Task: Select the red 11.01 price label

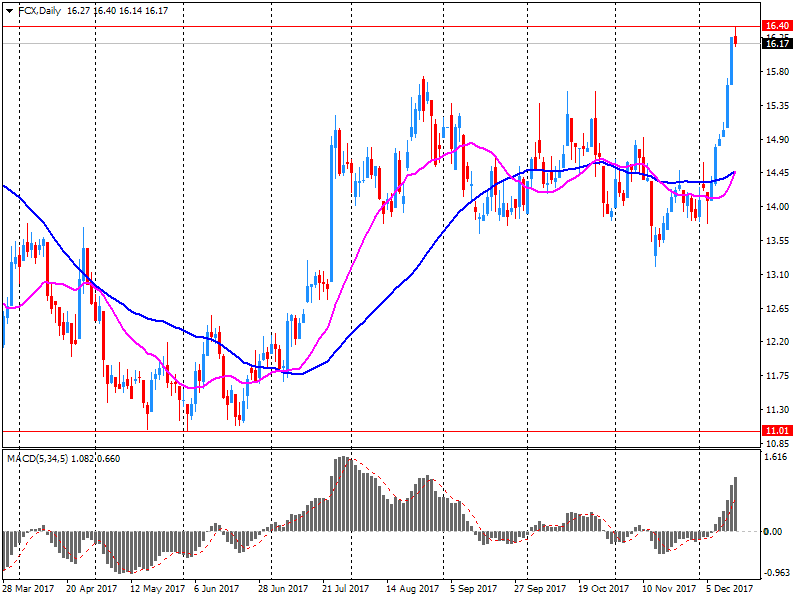Action: 775,431
